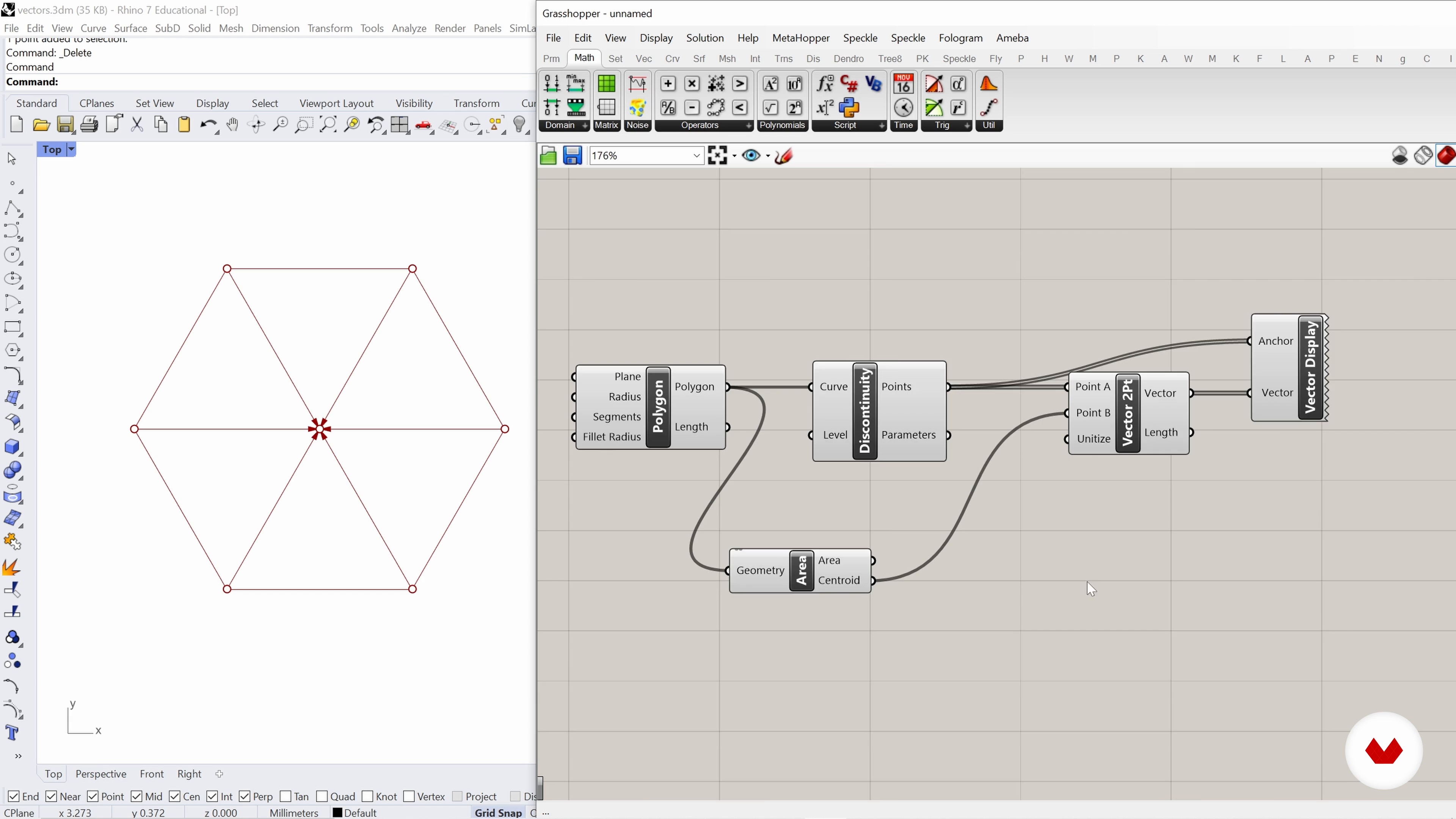This screenshot has width=1456, height=819.
Task: Expand the Script panel dropdown
Action: (881, 126)
